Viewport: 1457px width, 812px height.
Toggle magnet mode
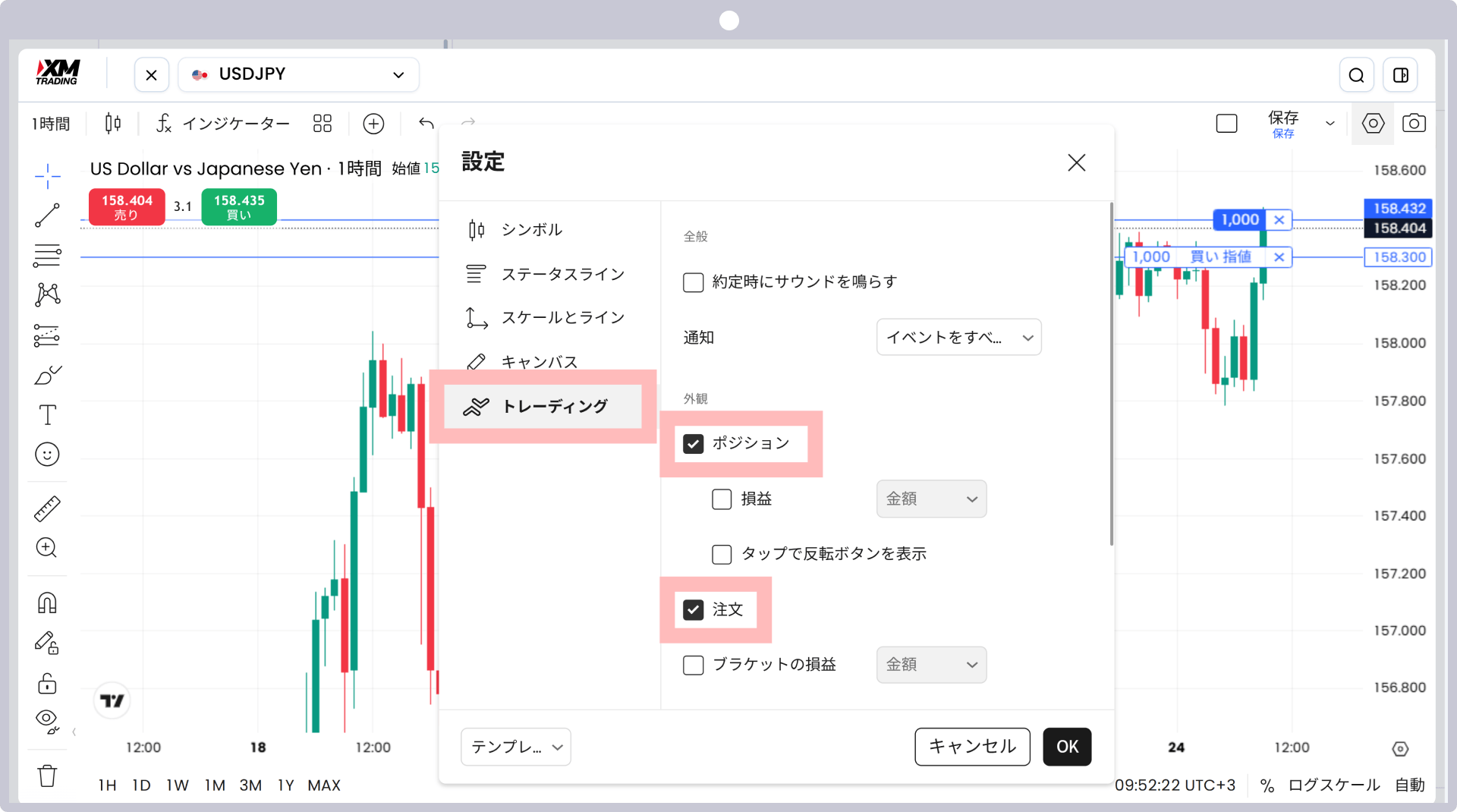[47, 603]
